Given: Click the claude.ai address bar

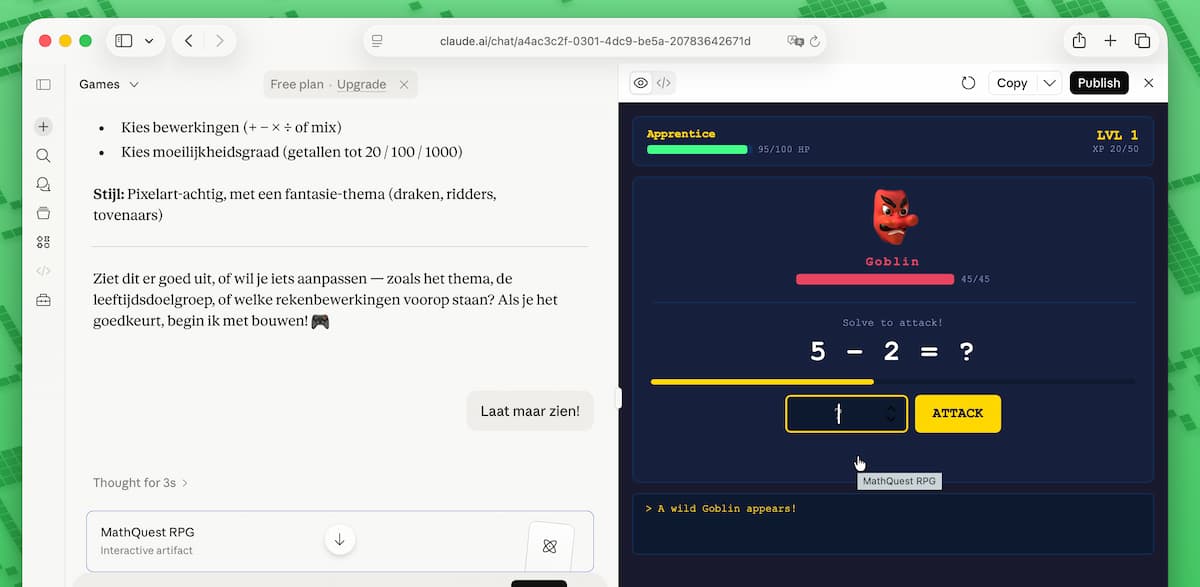Looking at the screenshot, I should pyautogui.click(x=595, y=41).
